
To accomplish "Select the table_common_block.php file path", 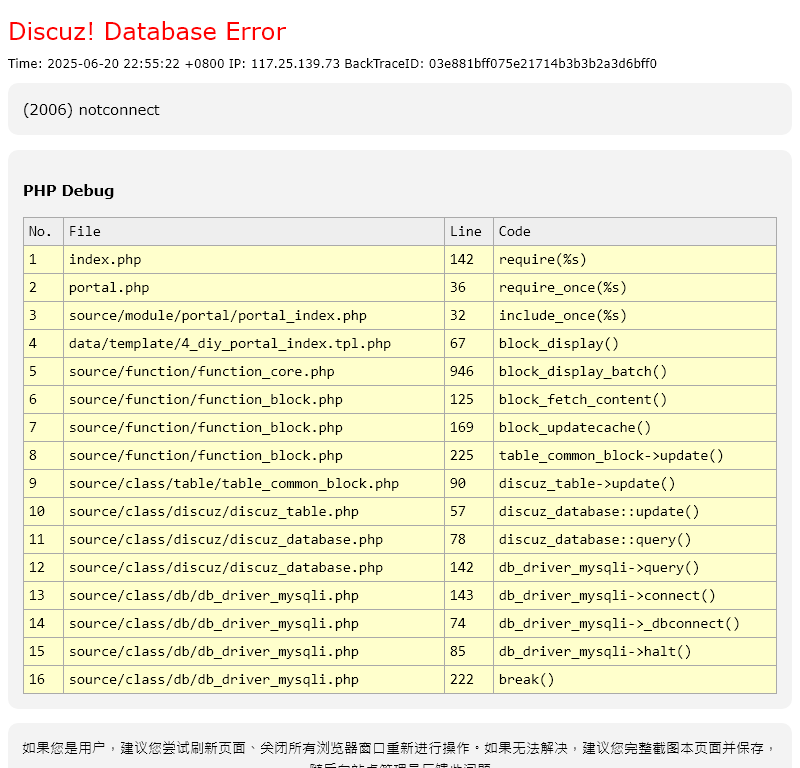I will (x=234, y=484).
